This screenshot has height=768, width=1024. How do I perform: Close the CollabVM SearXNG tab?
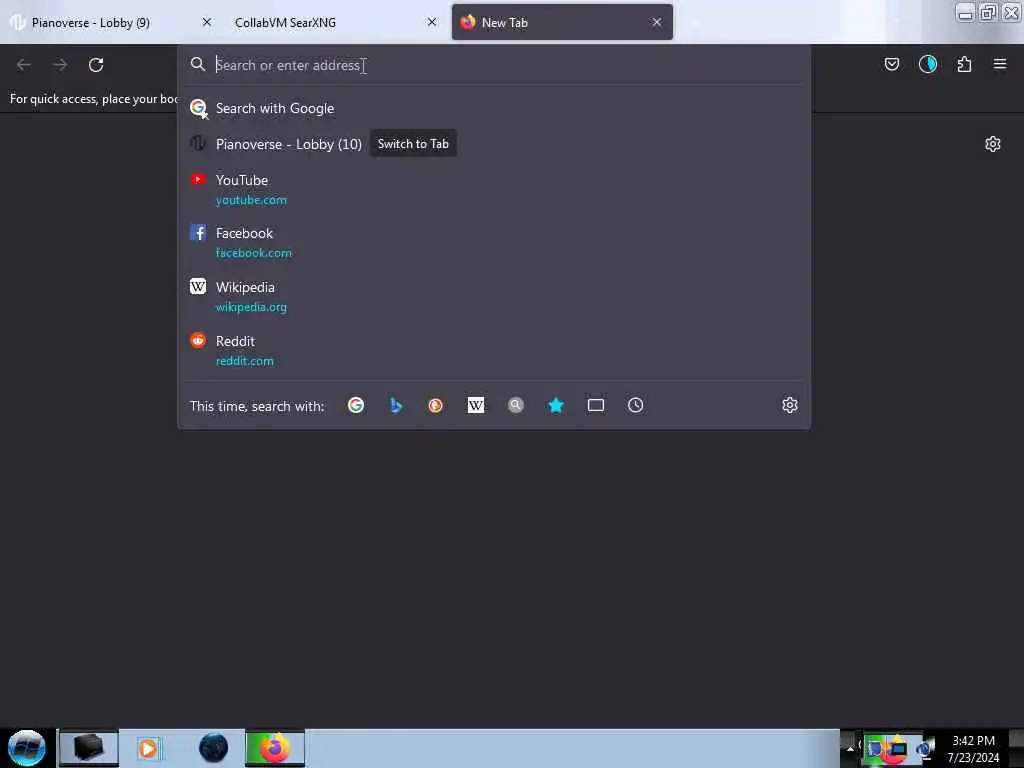pyautogui.click(x=432, y=22)
